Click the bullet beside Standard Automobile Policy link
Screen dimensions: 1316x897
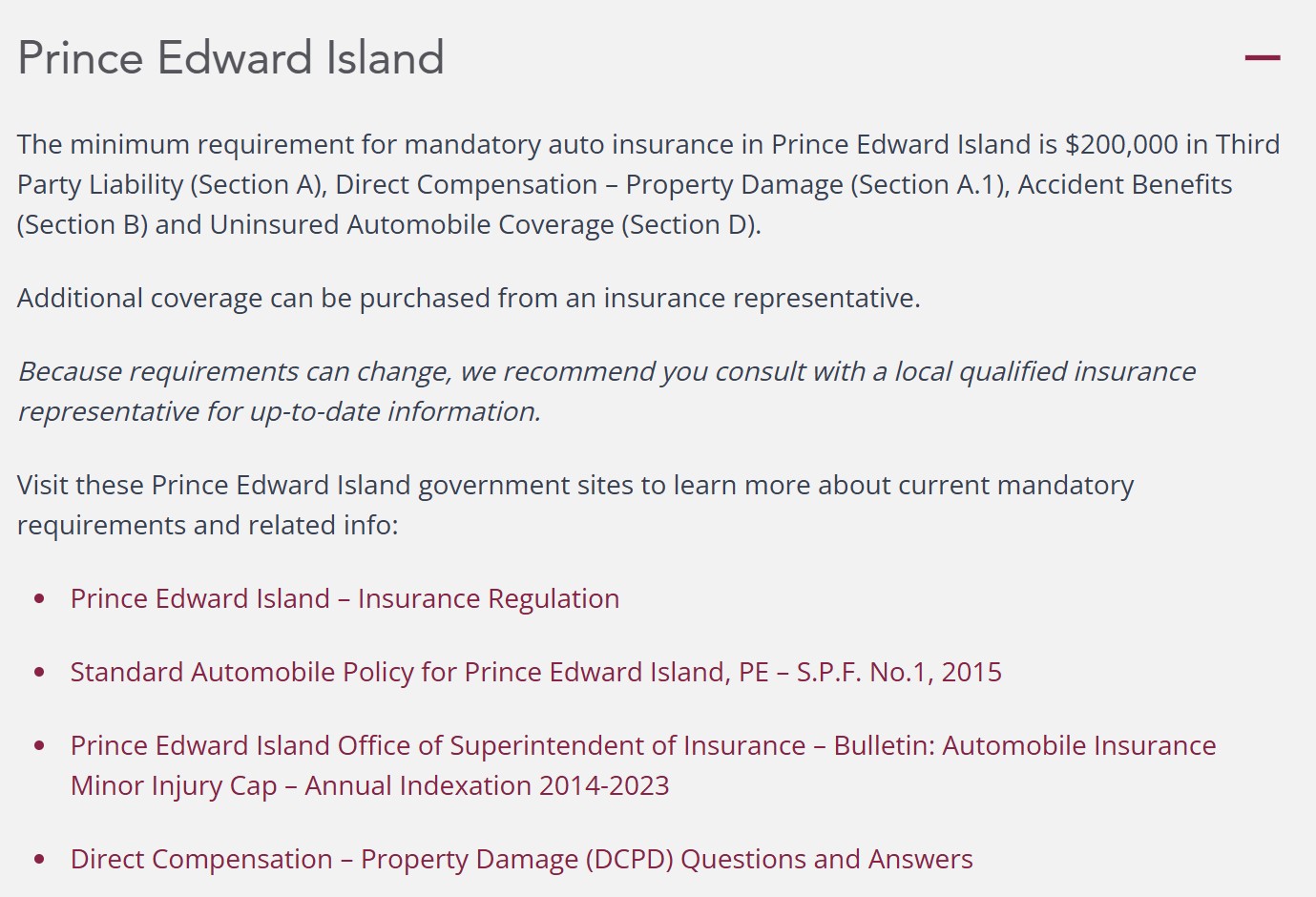point(39,673)
